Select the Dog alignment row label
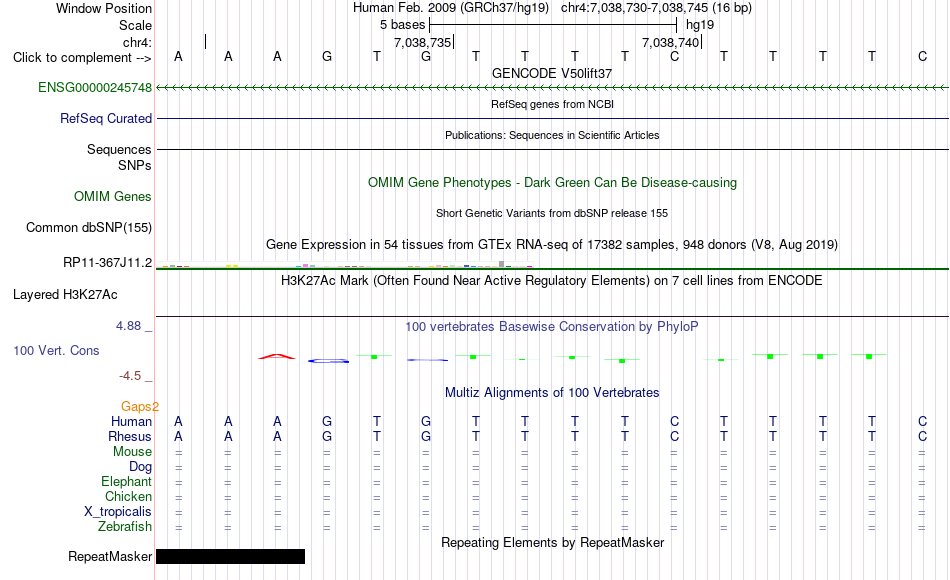Image resolution: width=950 pixels, height=580 pixels. pos(140,467)
